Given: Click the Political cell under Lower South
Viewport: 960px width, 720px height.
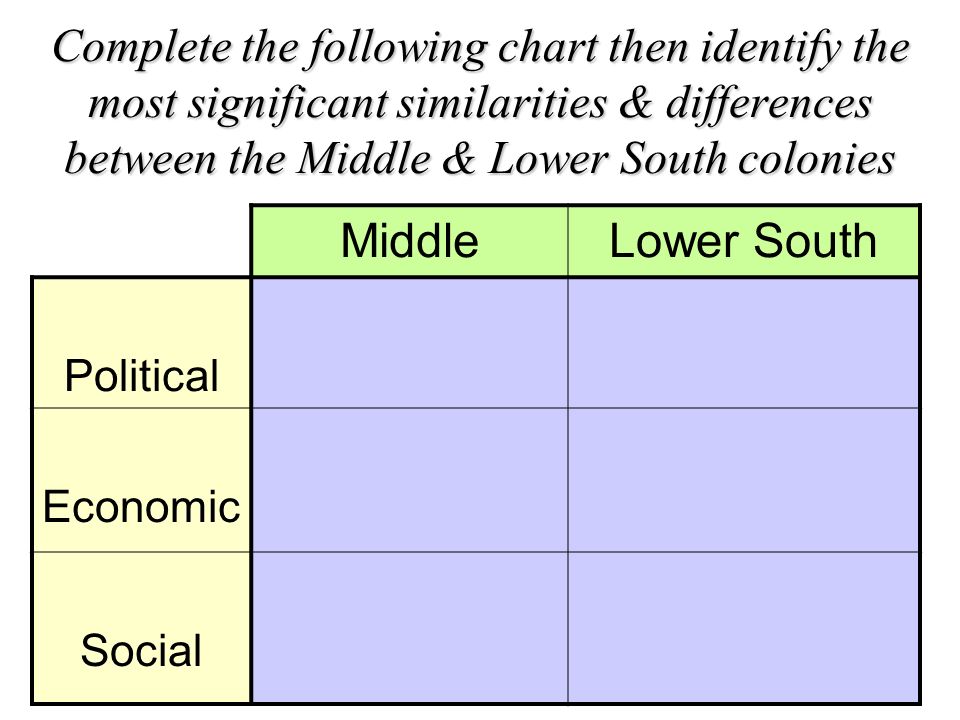Looking at the screenshot, I should (x=743, y=343).
